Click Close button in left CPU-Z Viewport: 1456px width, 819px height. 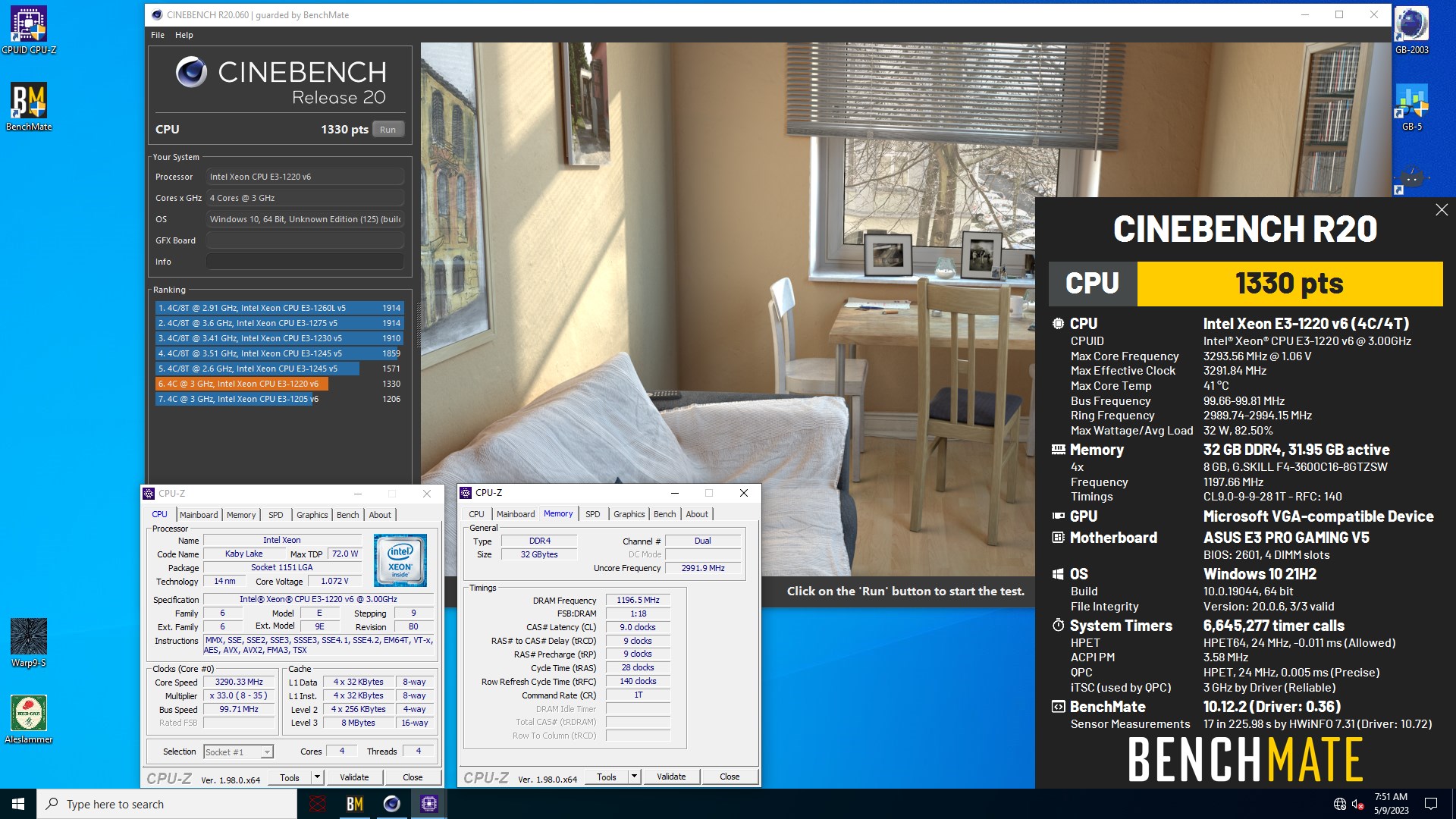(x=413, y=777)
